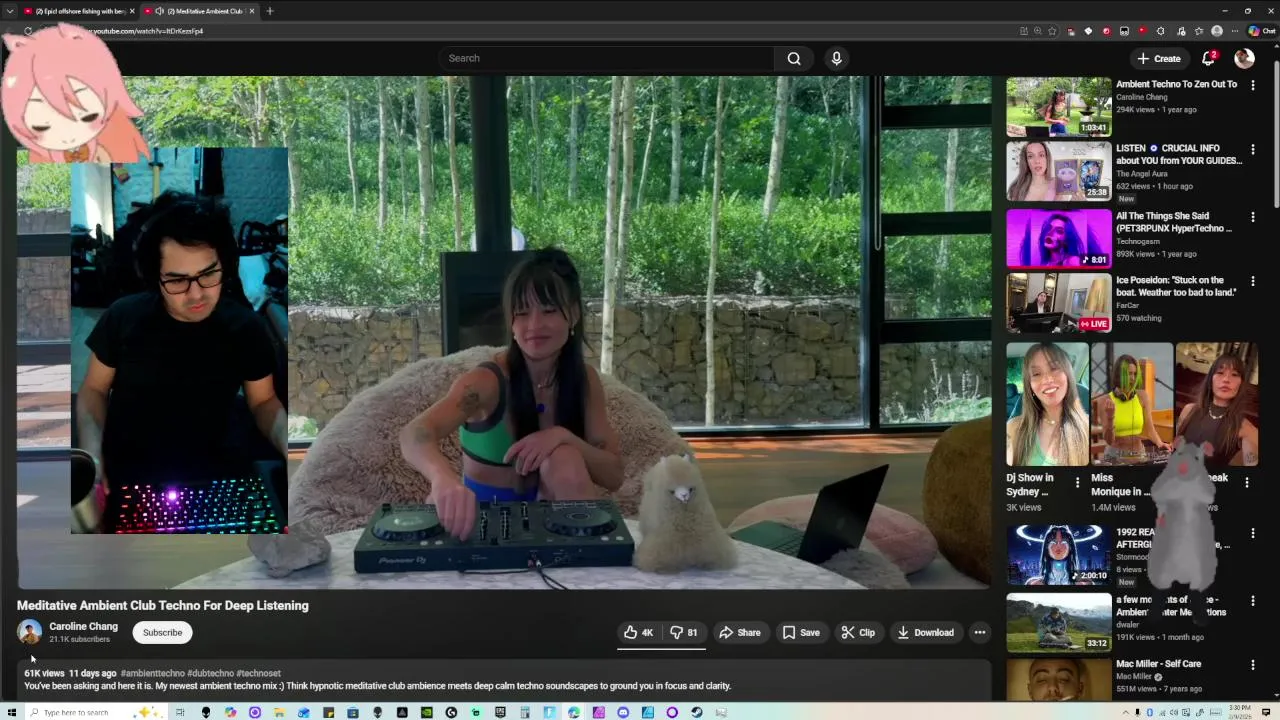This screenshot has width=1280, height=720.
Task: Click the #dubtechno hashtag
Action: click(210, 673)
